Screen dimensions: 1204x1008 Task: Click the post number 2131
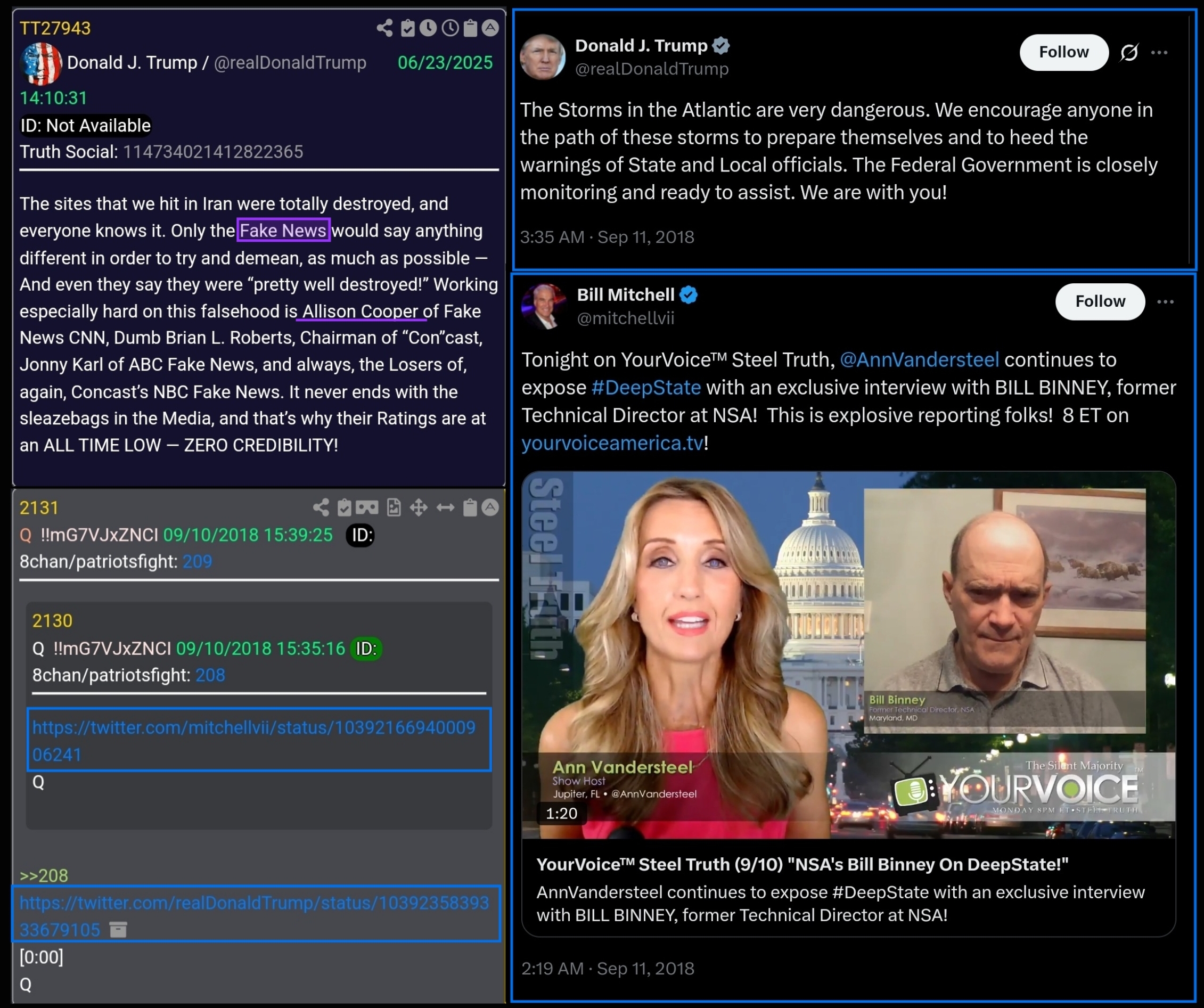point(39,508)
